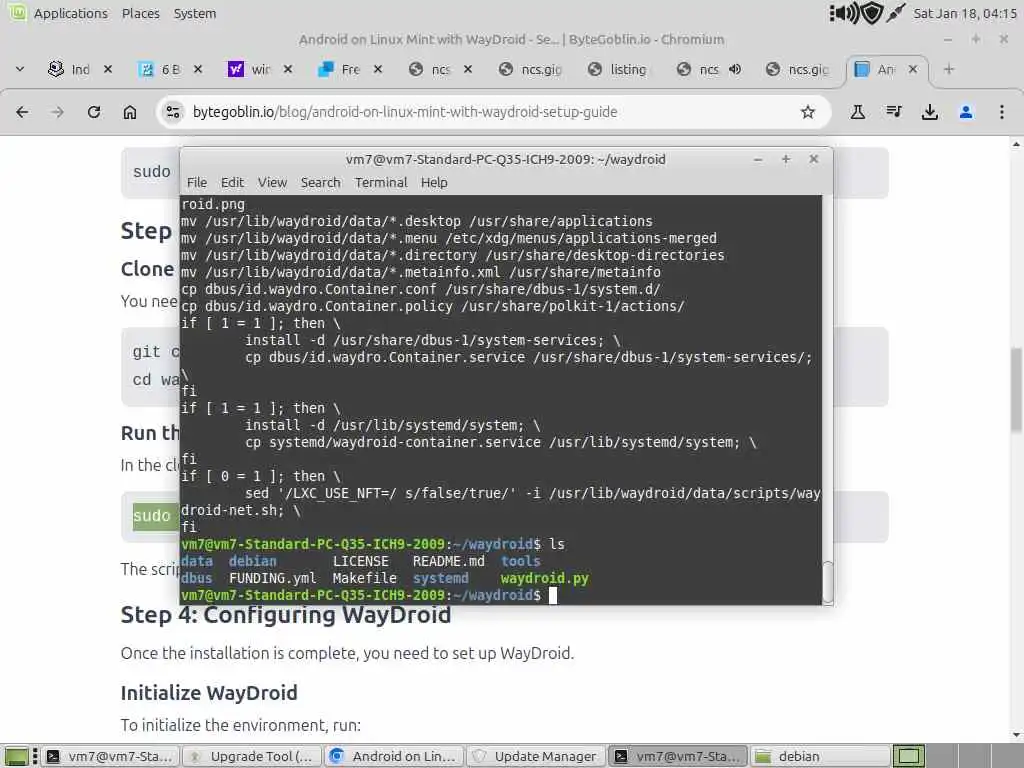Image resolution: width=1024 pixels, height=768 pixels.
Task: Open the Chromium tab search chevron
Action: (20, 69)
